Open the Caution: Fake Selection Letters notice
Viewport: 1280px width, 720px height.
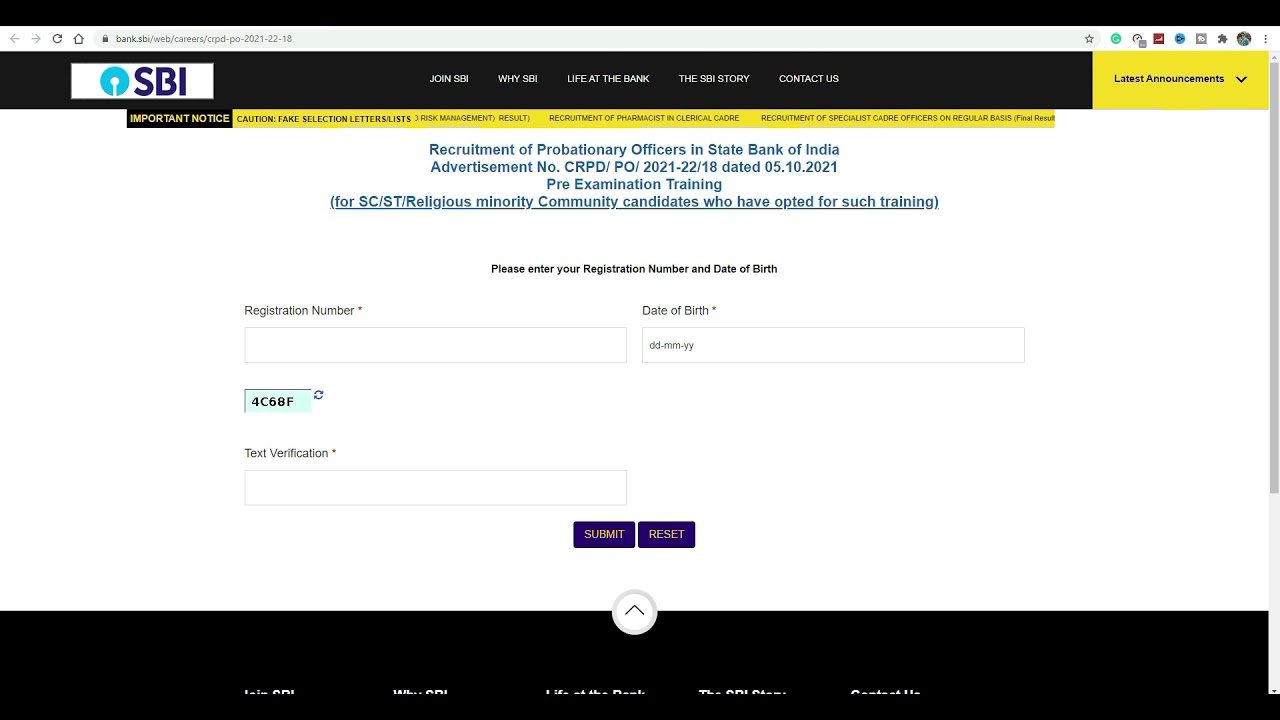(x=324, y=119)
